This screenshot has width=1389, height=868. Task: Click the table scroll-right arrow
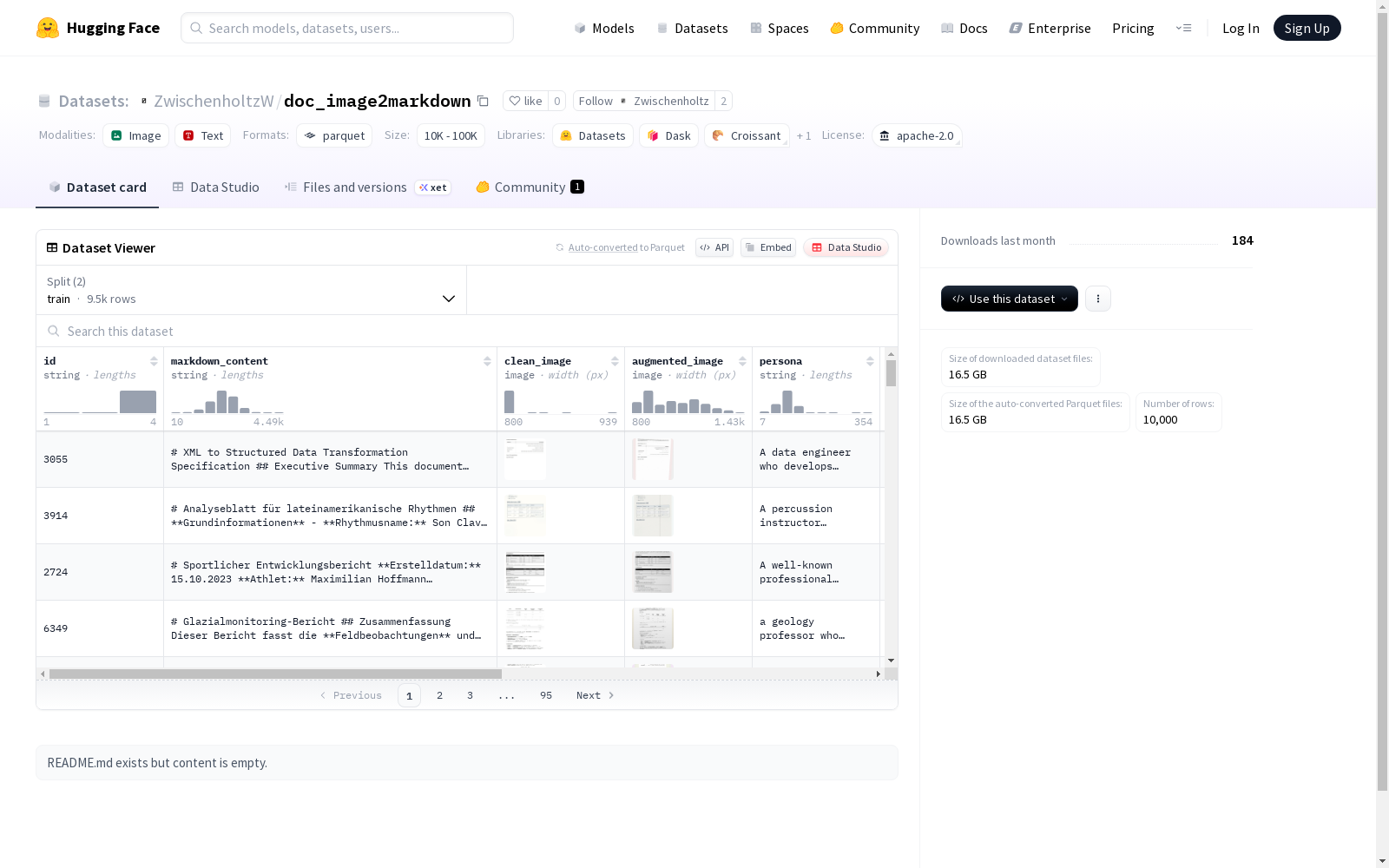878,674
